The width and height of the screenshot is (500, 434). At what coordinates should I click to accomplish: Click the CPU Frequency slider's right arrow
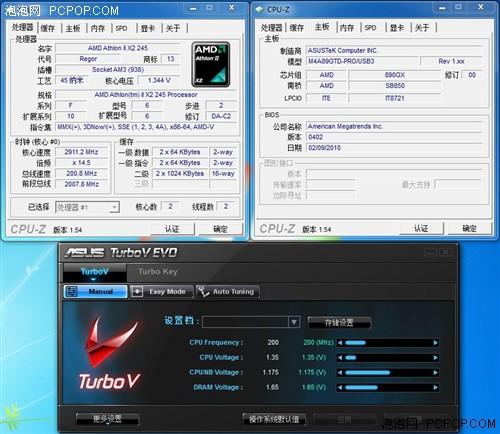pyautogui.click(x=435, y=343)
